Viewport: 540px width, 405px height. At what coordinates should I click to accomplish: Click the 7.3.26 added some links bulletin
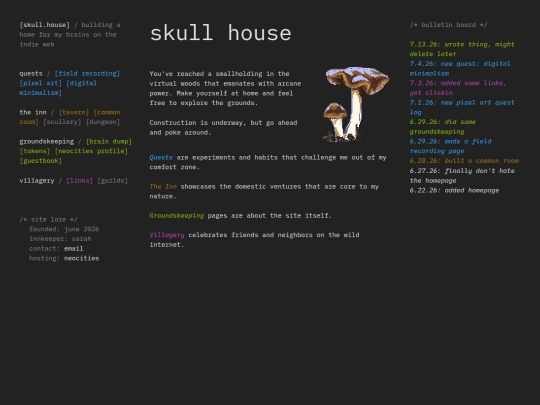pos(458,88)
